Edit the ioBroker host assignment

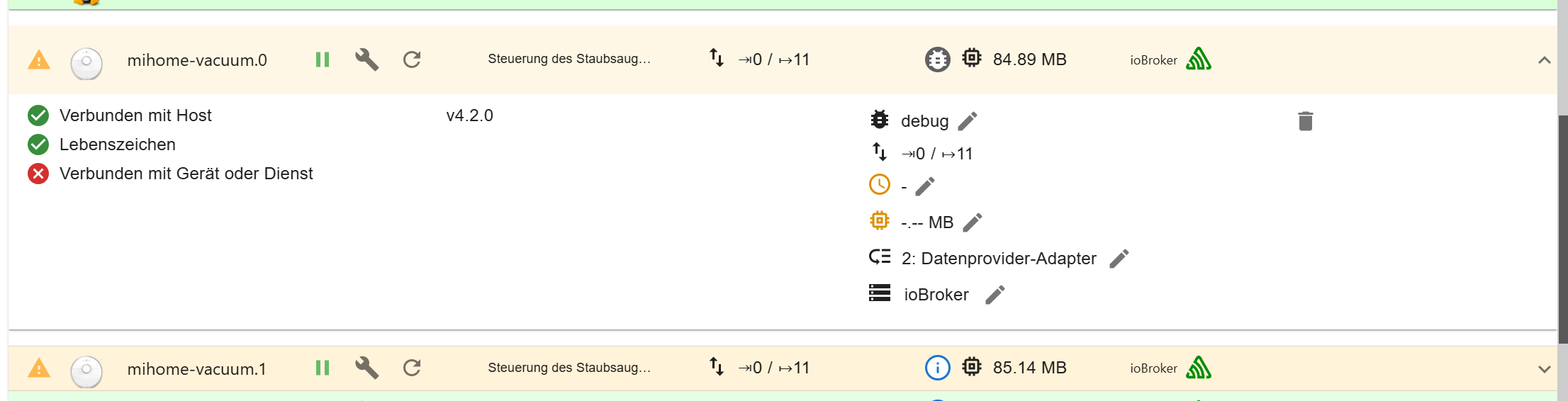[995, 295]
